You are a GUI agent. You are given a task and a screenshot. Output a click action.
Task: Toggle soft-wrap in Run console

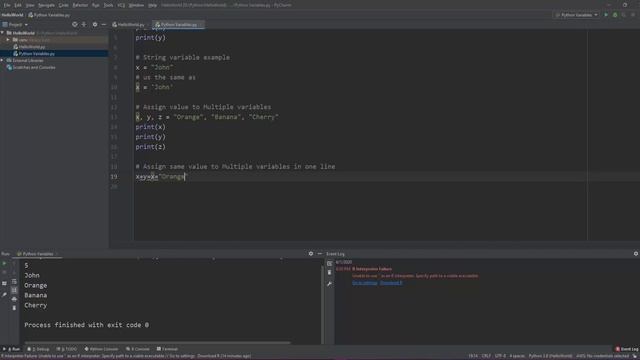pyautogui.click(x=14, y=282)
